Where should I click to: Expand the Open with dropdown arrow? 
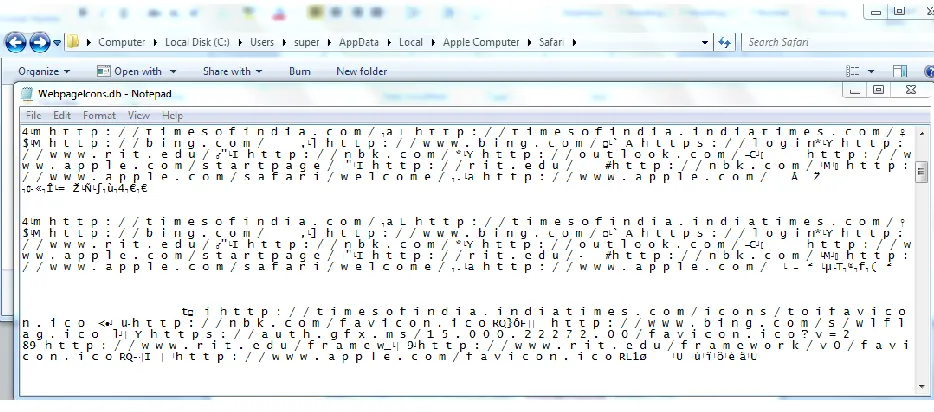pyautogui.click(x=173, y=71)
